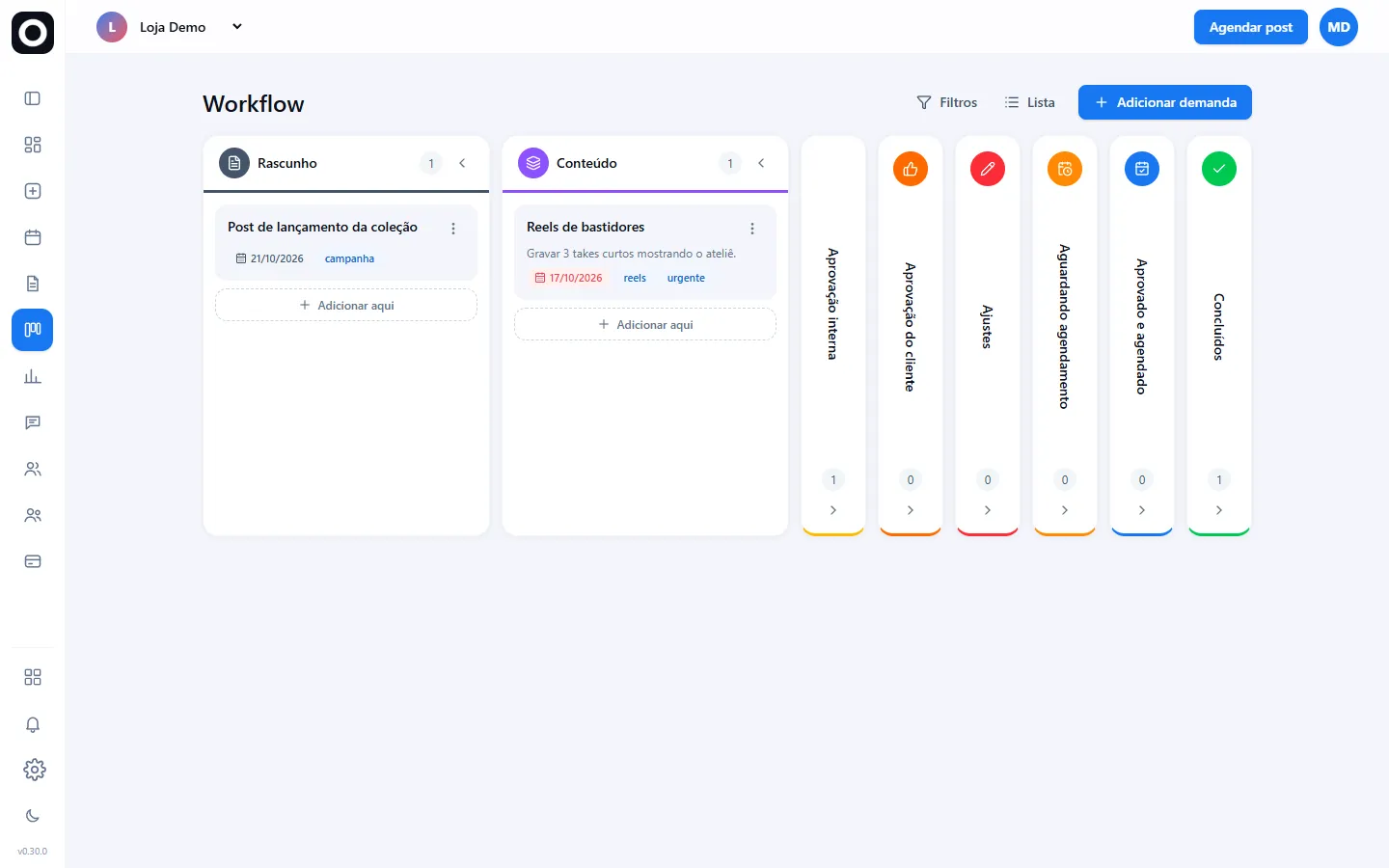Open the calendar icon in sidebar
The width and height of the screenshot is (1389, 868).
click(x=33, y=237)
